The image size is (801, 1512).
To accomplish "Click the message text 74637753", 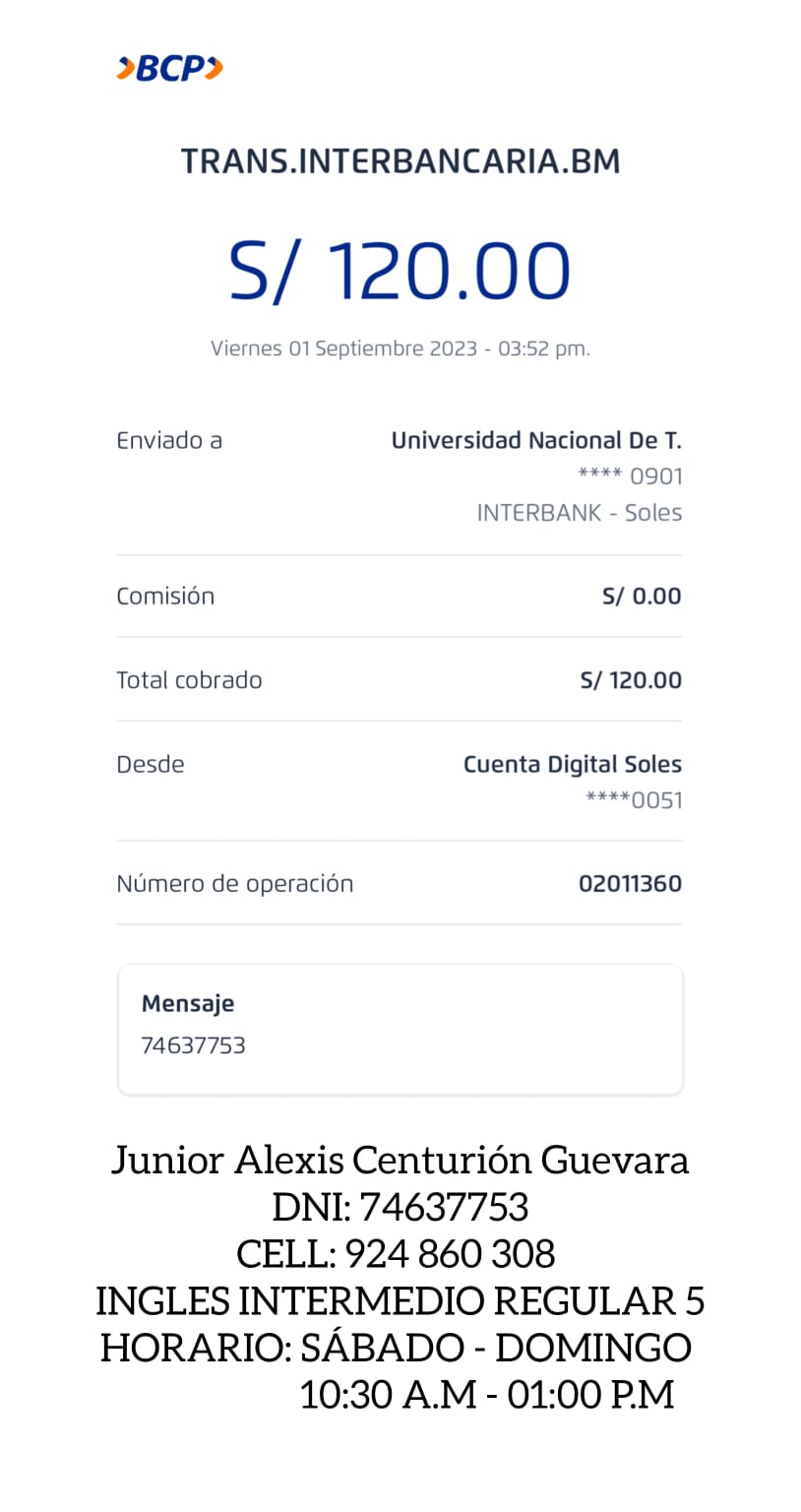I will click(193, 1045).
